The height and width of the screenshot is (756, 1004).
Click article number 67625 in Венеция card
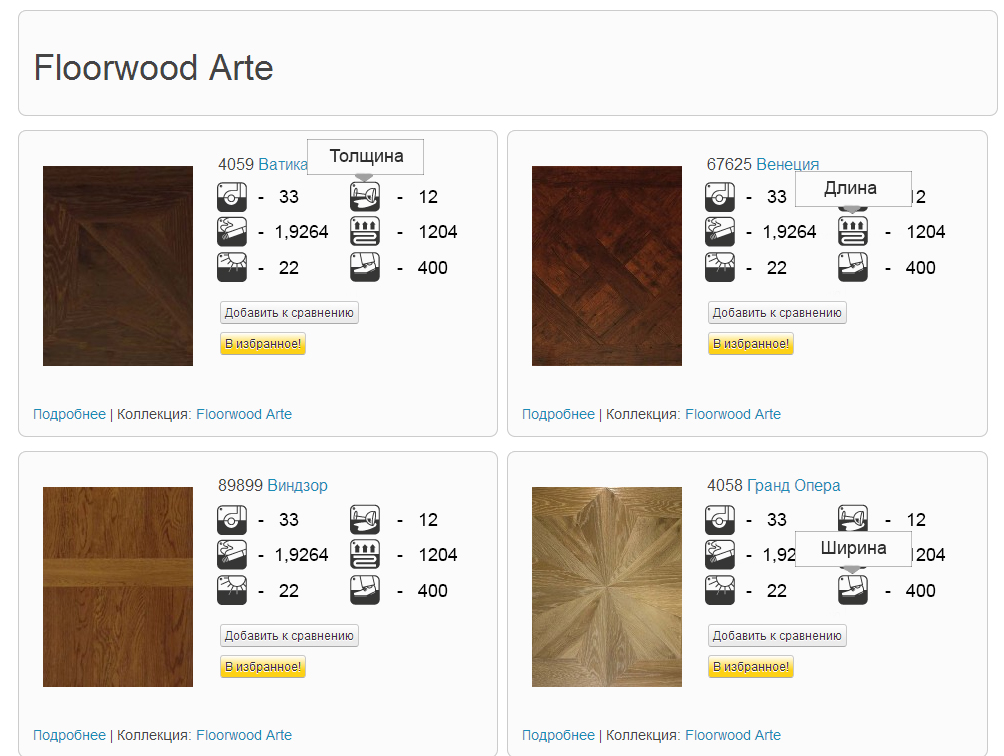coord(729,165)
